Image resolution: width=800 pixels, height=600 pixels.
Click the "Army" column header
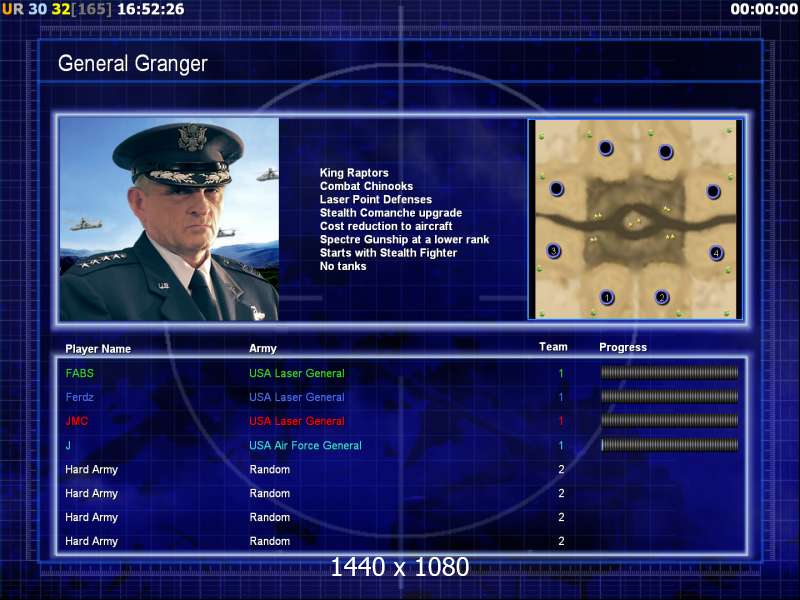(x=263, y=348)
